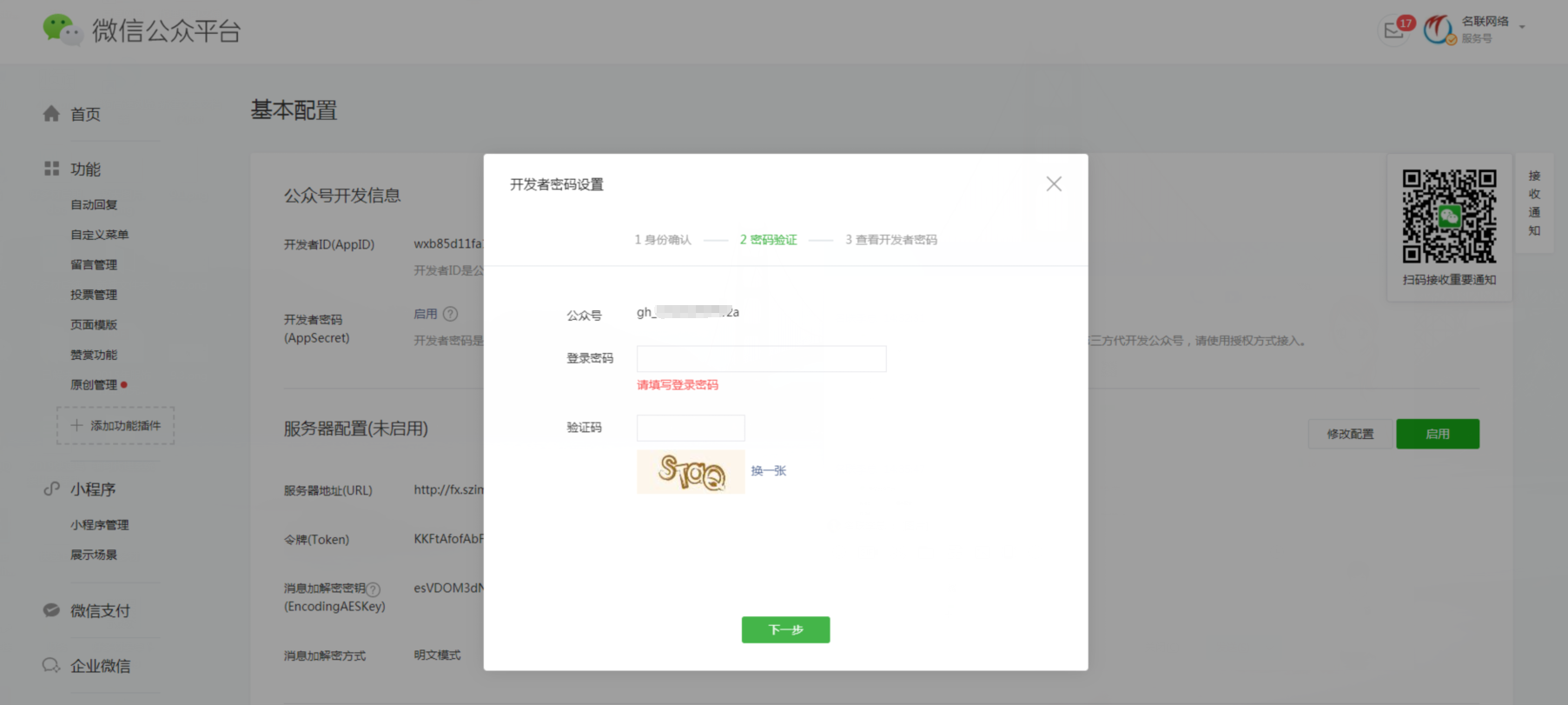Click the 微信支付 icon in sidebar
Viewport: 1568px width, 705px height.
tap(51, 610)
